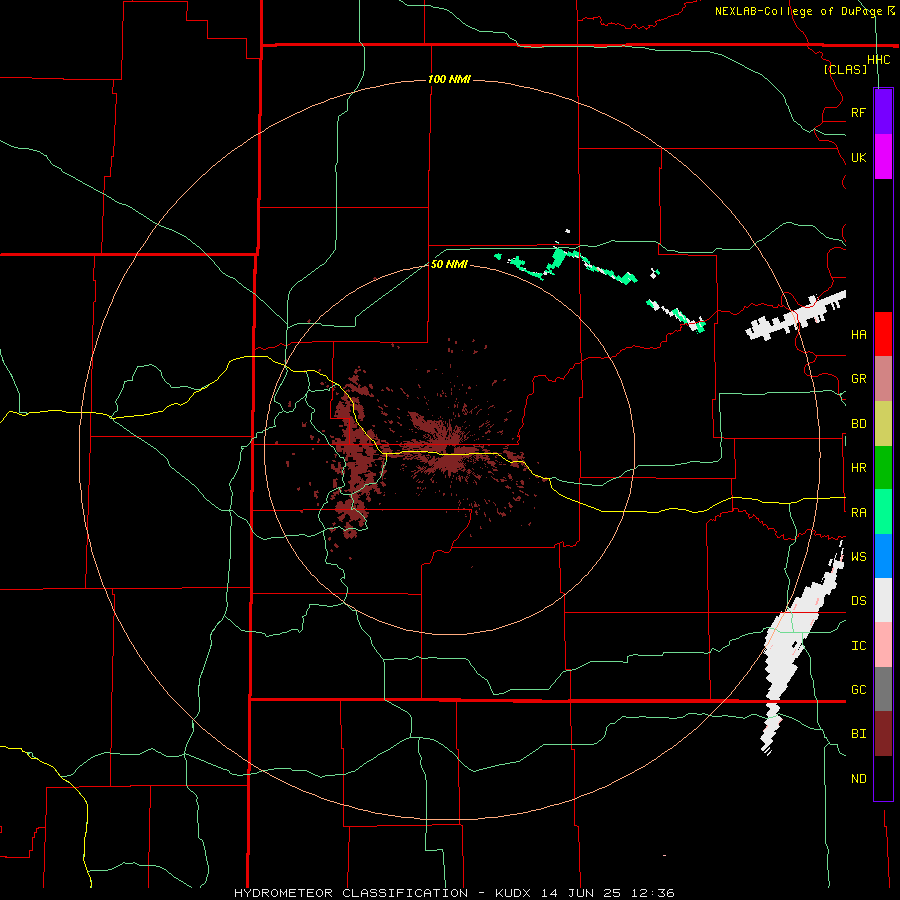Click the BI legend label
Screen dimensions: 900x900
tap(858, 734)
